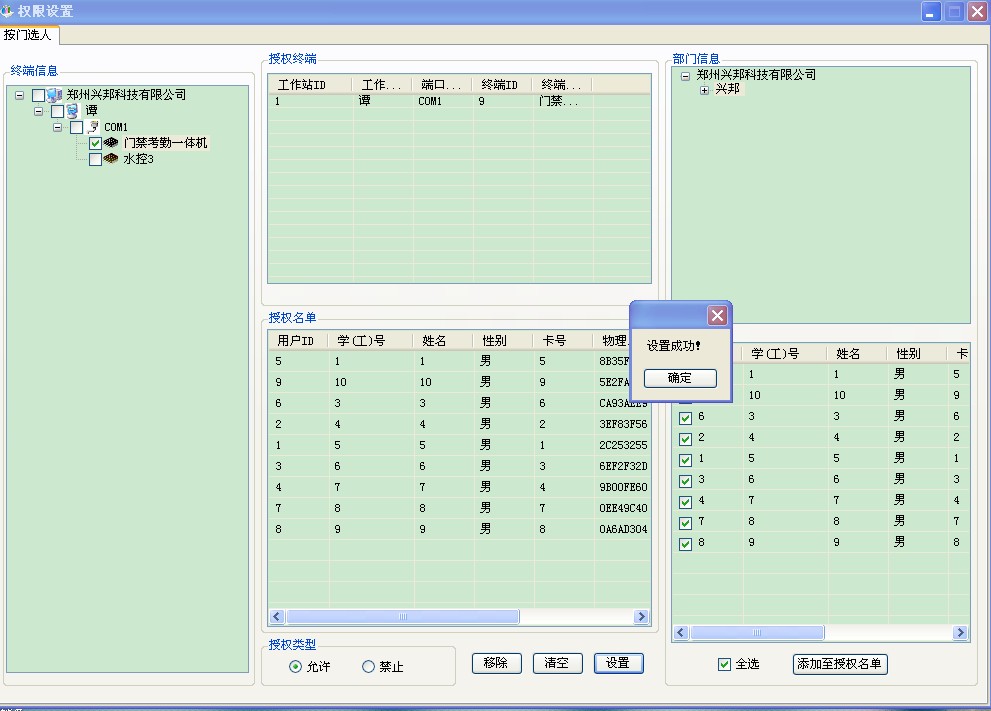This screenshot has width=991, height=711.
Task: Click right arrow of 授权名单 scrollbar
Action: 641,616
